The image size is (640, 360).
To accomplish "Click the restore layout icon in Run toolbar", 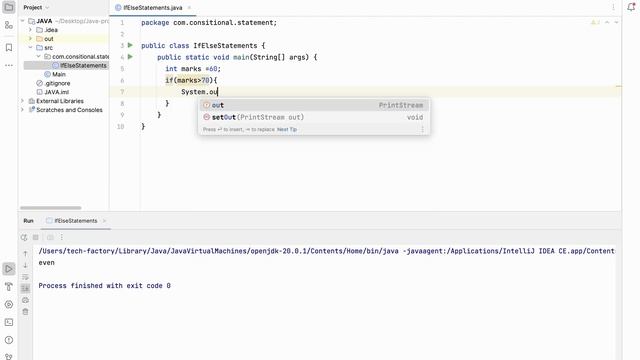I will [50, 237].
